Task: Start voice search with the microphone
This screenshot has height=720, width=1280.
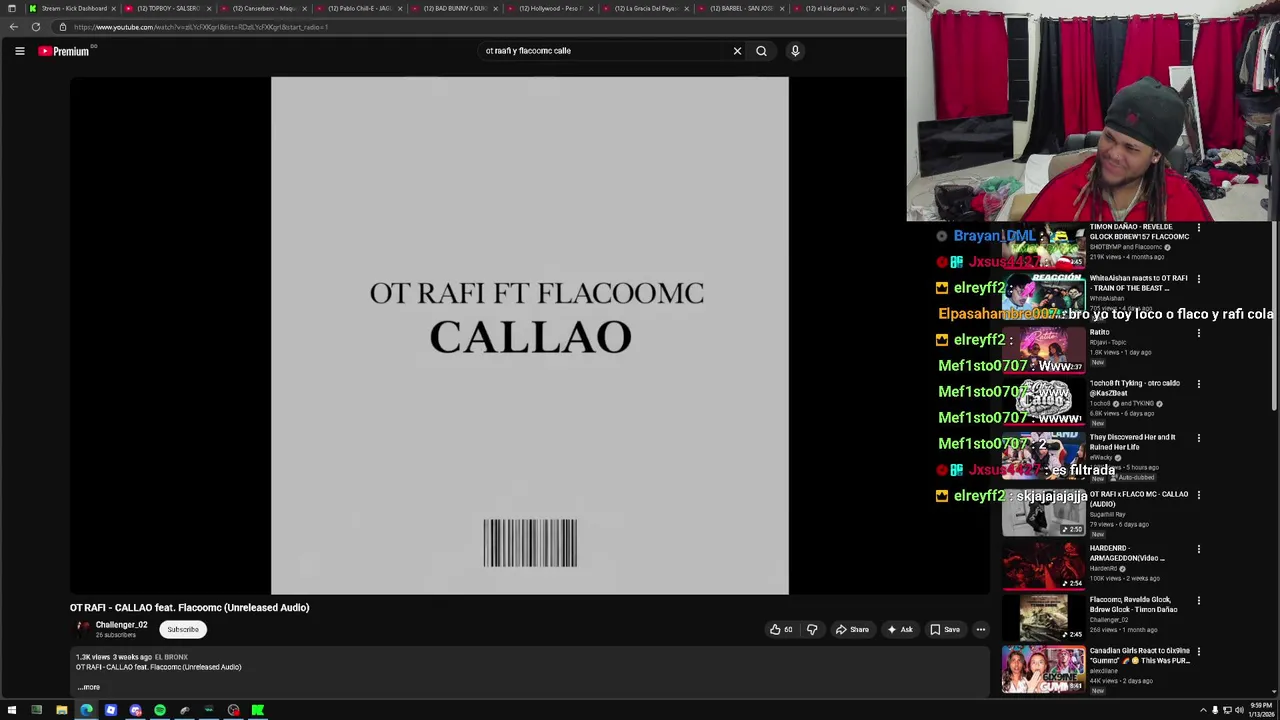Action: (x=795, y=51)
